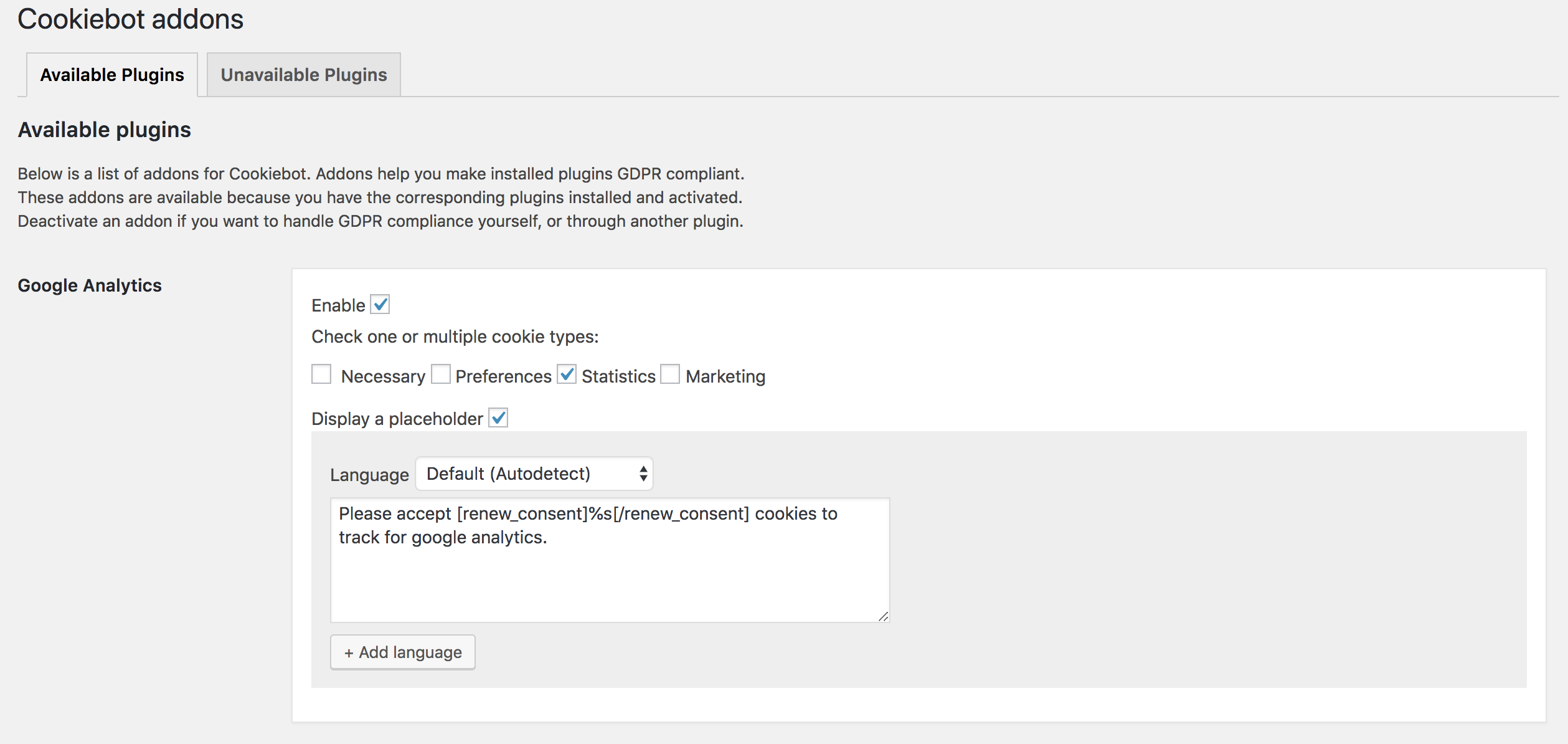Uncheck the Statistics cookie type checkbox
This screenshot has height=744, width=1568.
tap(567, 374)
